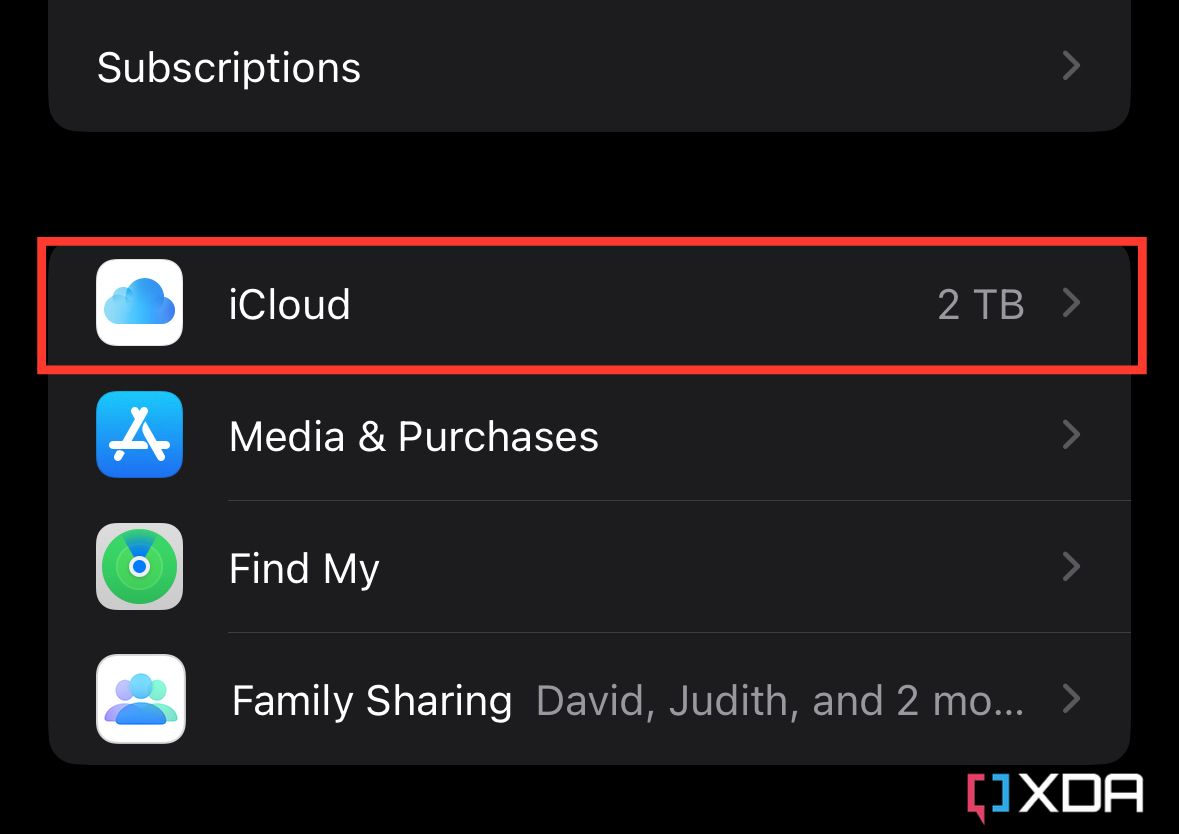Select the iCloud label text
The image size is (1179, 834).
tap(289, 304)
